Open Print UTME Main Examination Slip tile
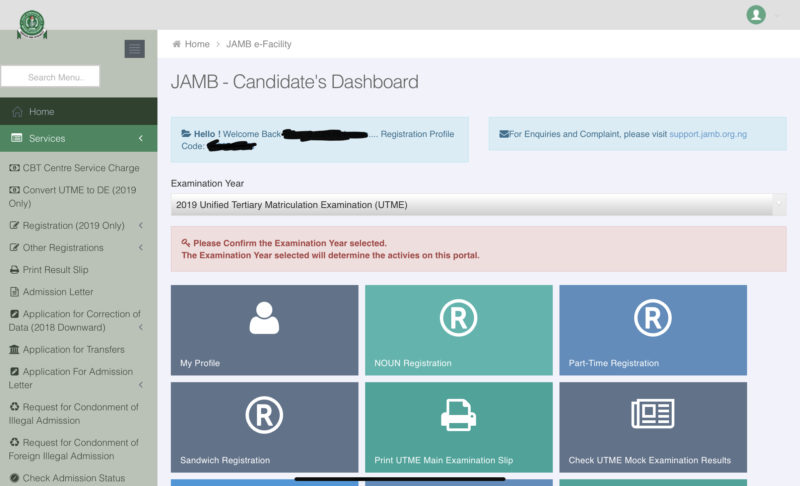Image resolution: width=800 pixels, height=486 pixels. [x=459, y=427]
